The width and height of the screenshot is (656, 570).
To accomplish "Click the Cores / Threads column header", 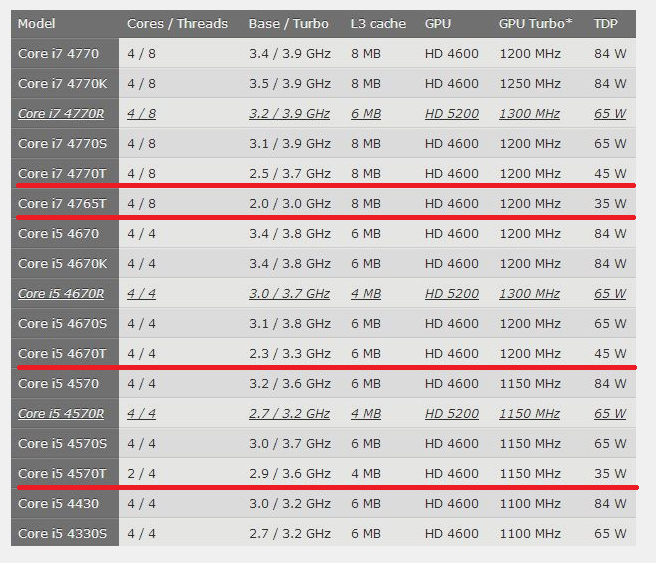I will pyautogui.click(x=177, y=23).
